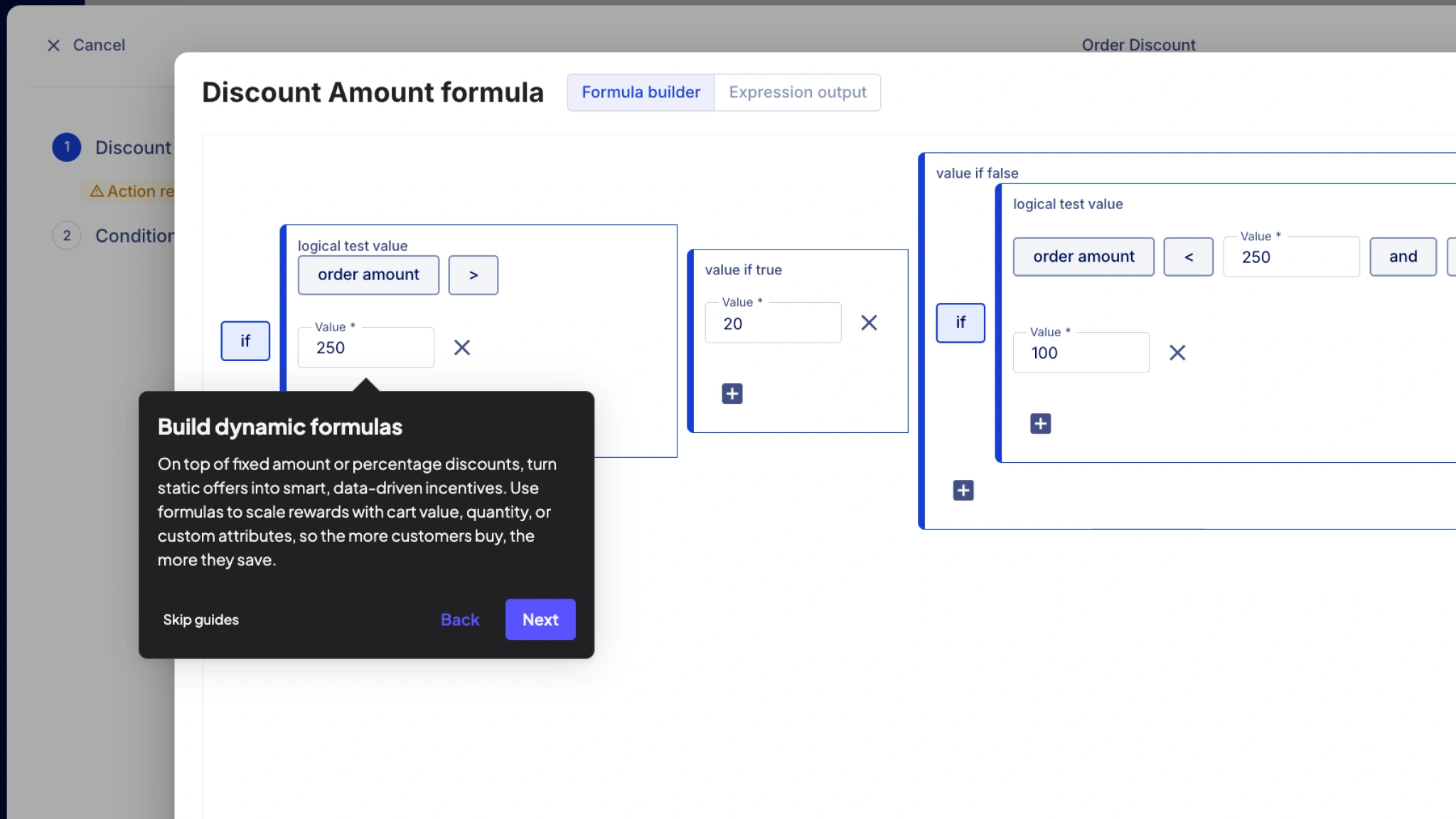
Task: Click plus icon at bottom of value if false
Action: 963,491
